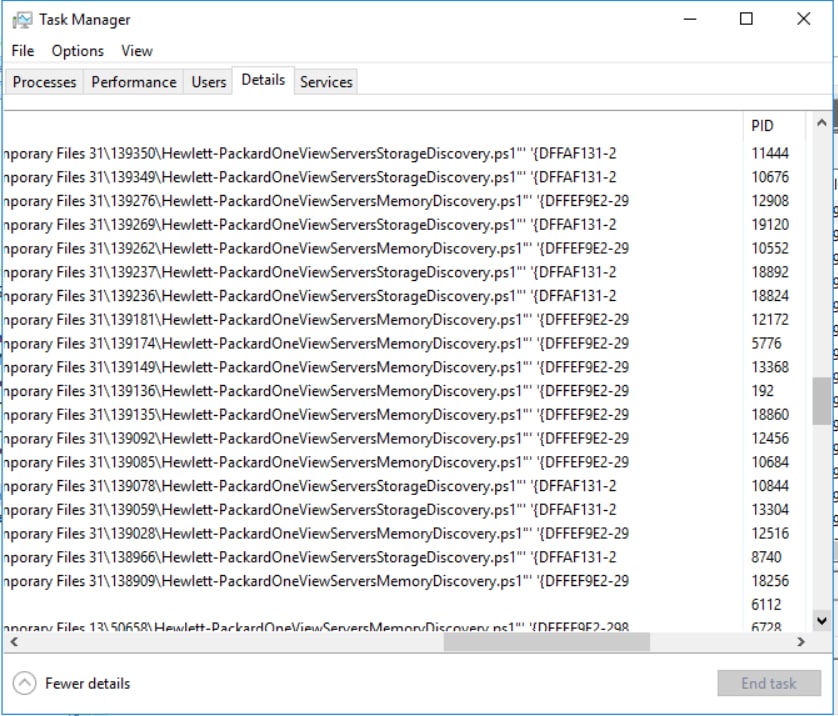838x716 pixels.
Task: Click PID value 12516
Action: pos(770,533)
